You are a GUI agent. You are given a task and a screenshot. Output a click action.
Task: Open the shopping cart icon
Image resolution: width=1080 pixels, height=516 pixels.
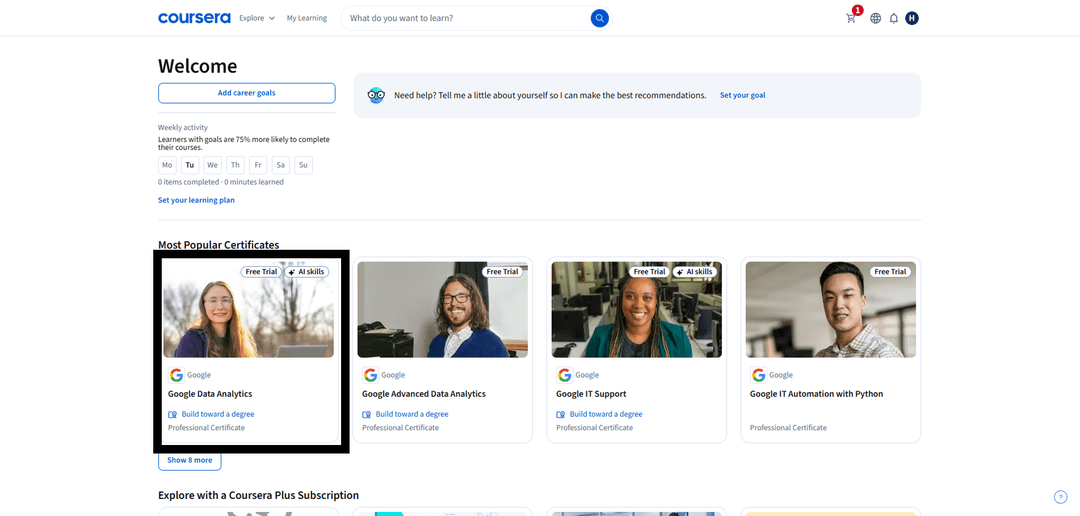(851, 19)
